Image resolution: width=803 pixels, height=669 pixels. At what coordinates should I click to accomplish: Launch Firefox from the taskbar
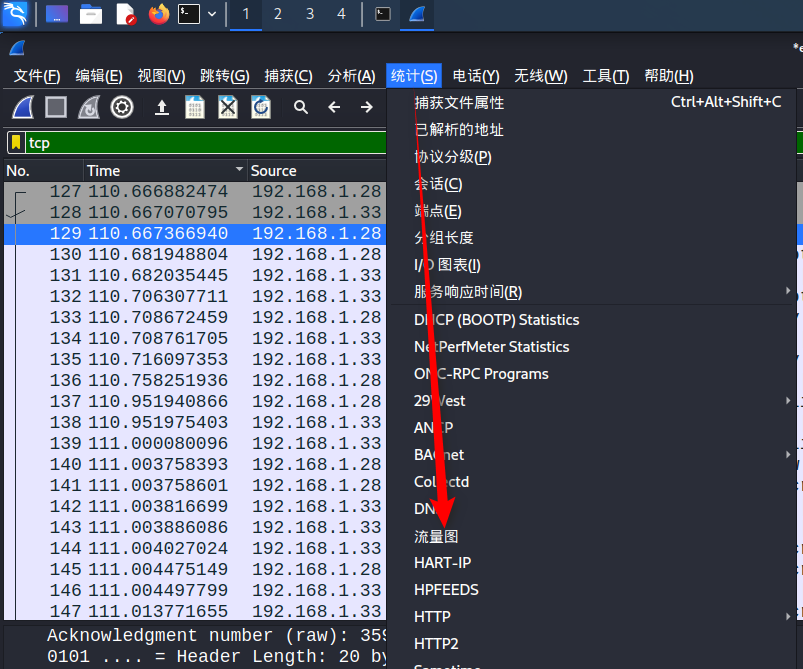(x=159, y=14)
